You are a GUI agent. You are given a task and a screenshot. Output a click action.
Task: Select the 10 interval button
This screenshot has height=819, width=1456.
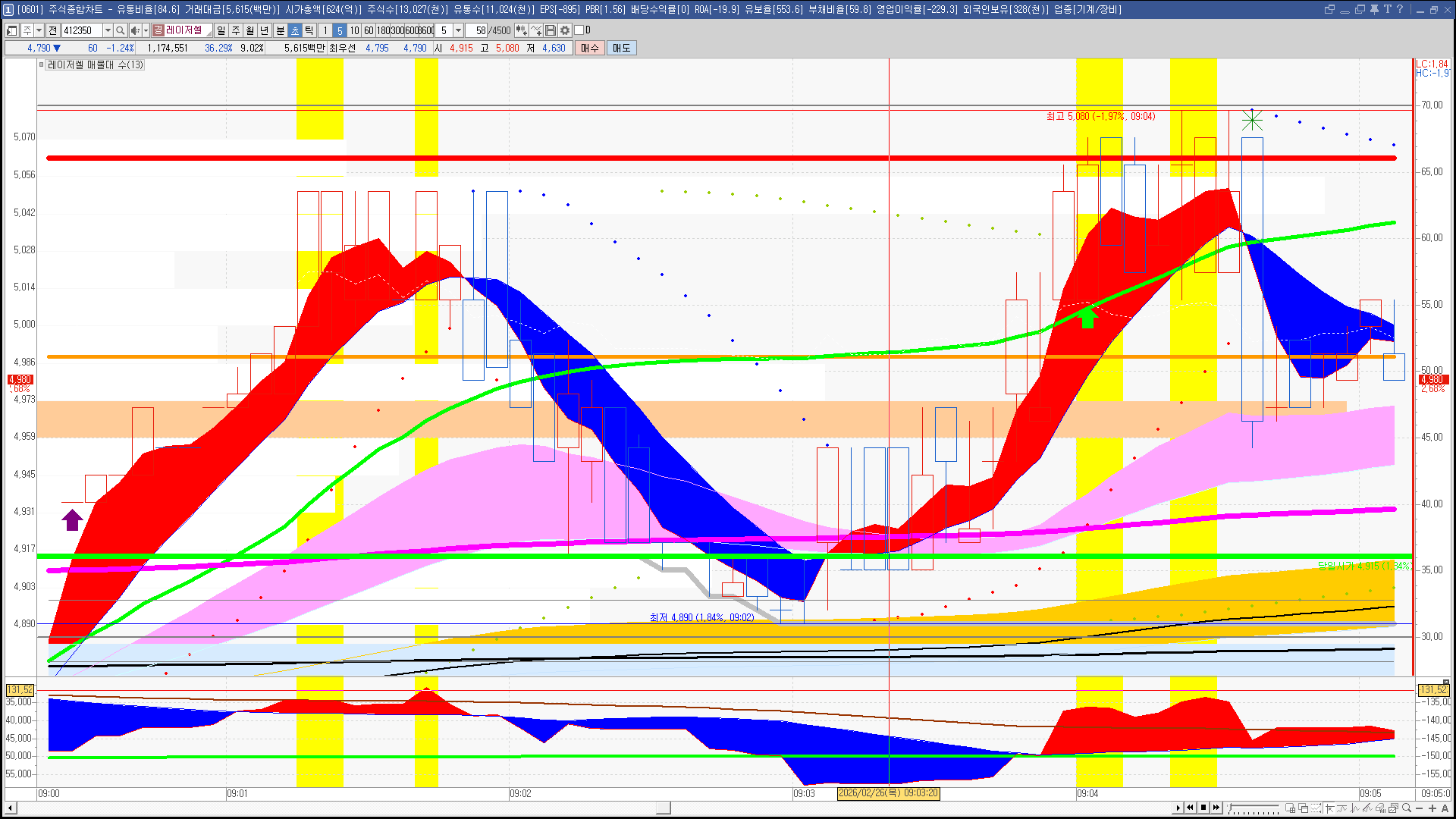click(x=354, y=30)
